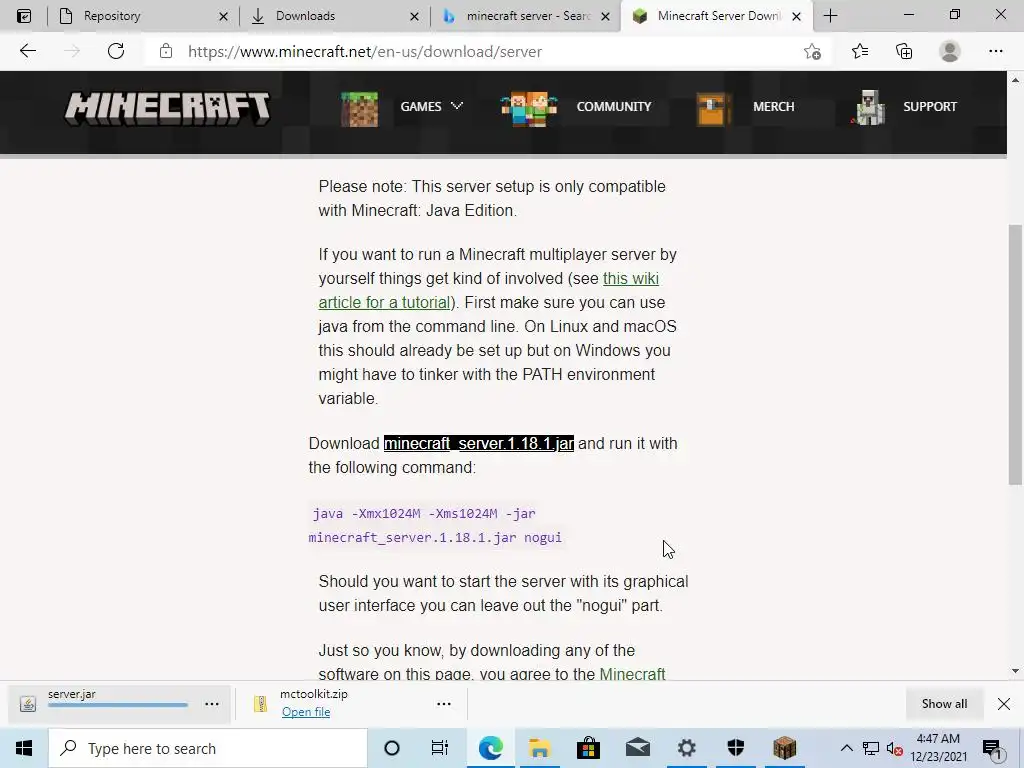This screenshot has height=768, width=1024.
Task: Click the Minecraft logo
Action: (x=167, y=108)
